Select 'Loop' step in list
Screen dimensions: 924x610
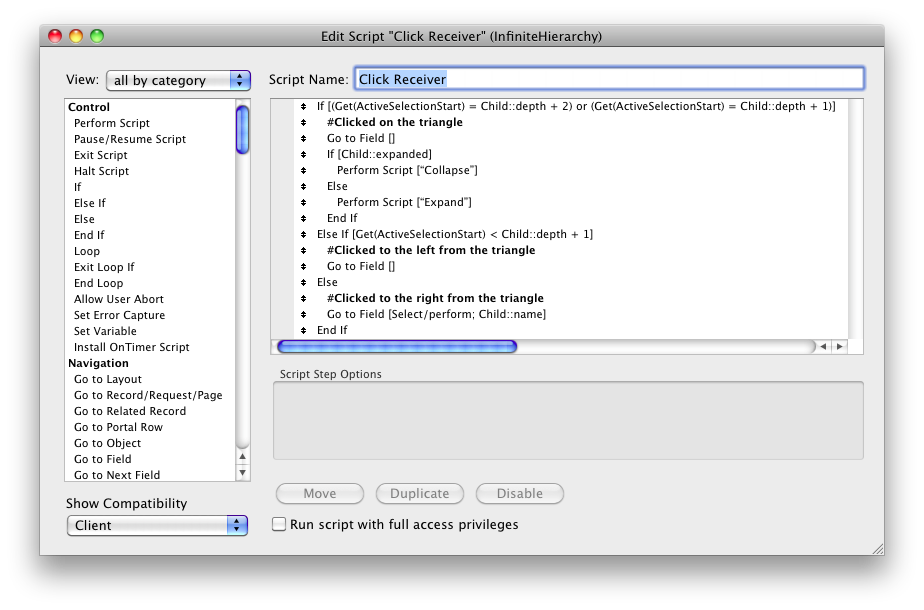pyautogui.click(x=87, y=251)
